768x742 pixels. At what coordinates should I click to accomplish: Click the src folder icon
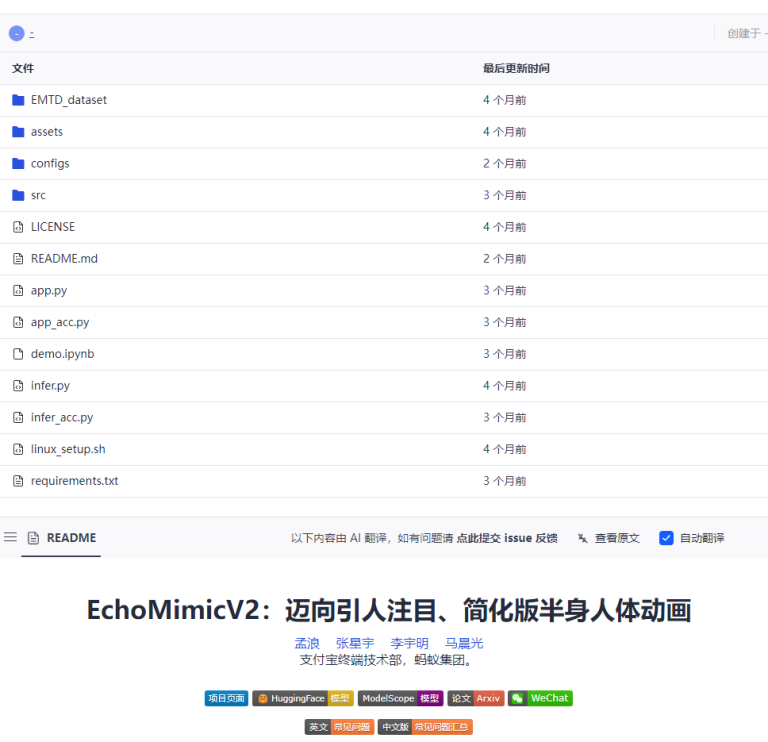(18, 195)
